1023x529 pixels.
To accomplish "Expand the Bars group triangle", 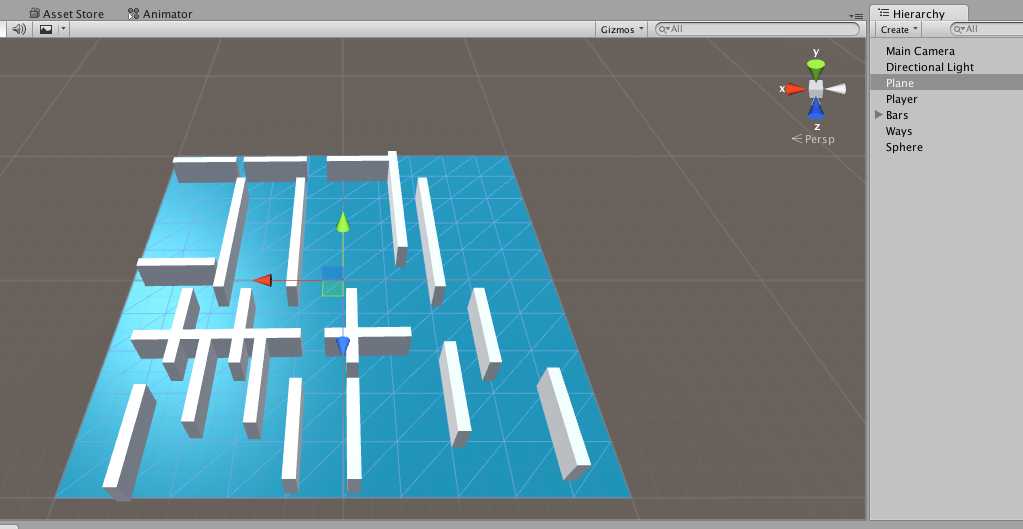I will tap(878, 115).
